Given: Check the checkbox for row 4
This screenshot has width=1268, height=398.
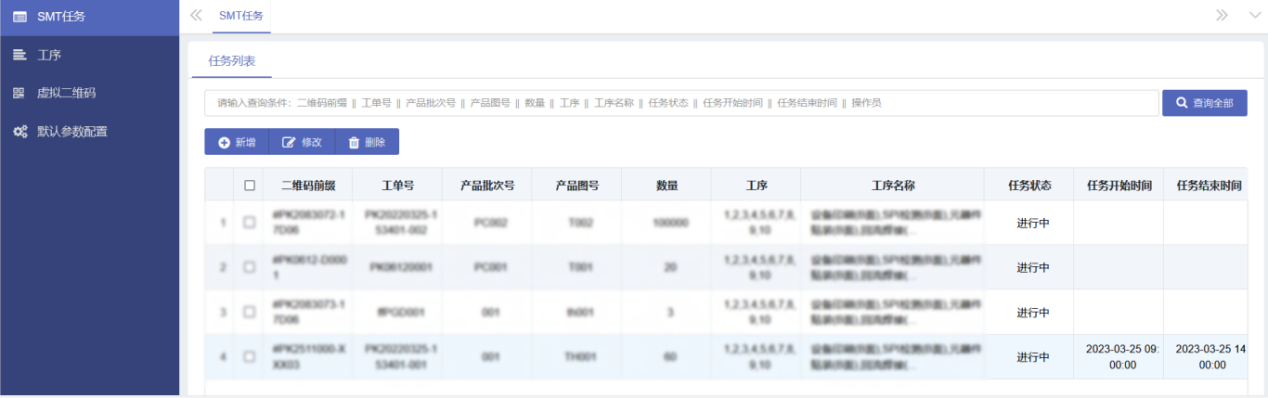Looking at the screenshot, I should [250, 357].
